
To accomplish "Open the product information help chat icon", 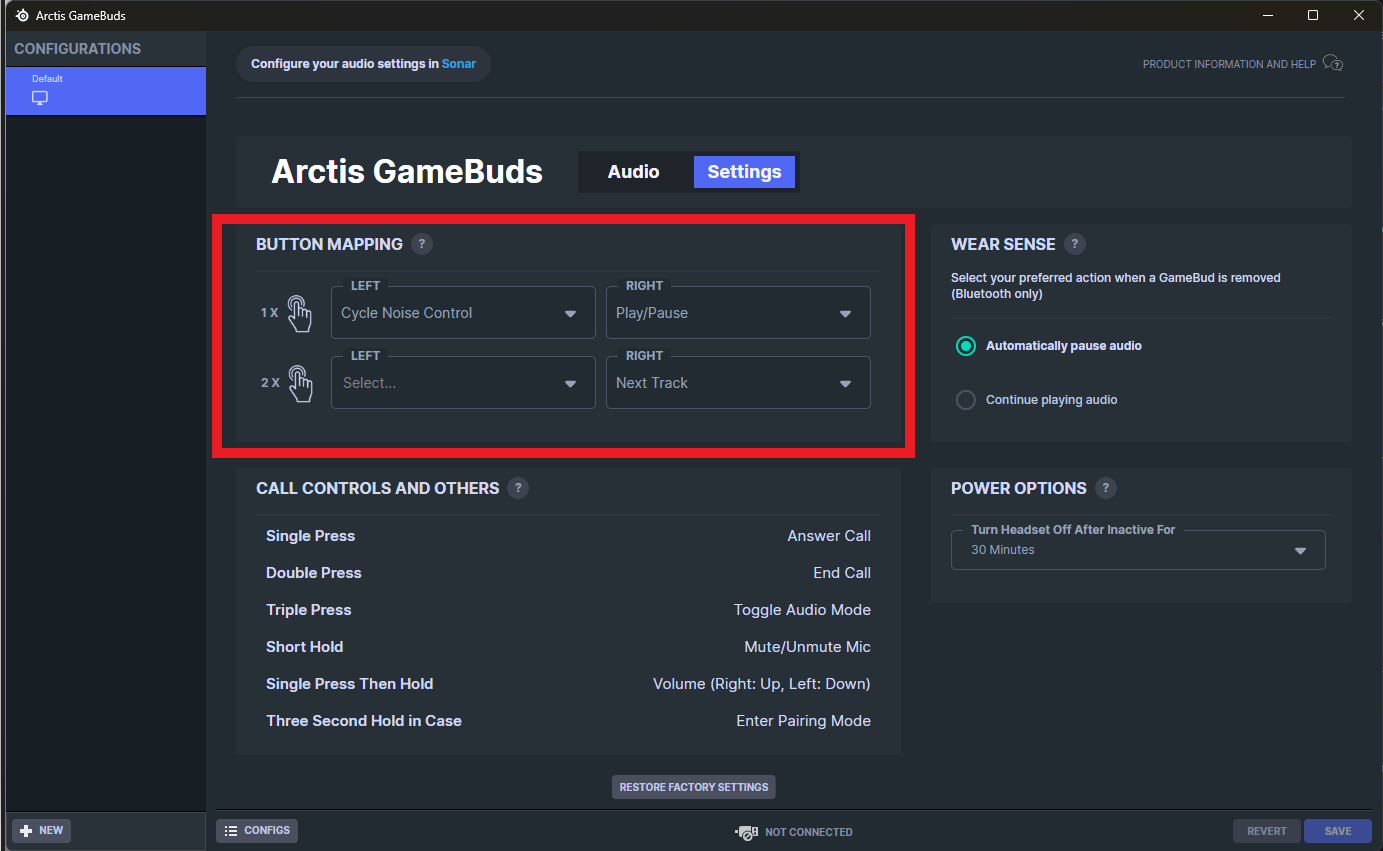I will (x=1332, y=64).
